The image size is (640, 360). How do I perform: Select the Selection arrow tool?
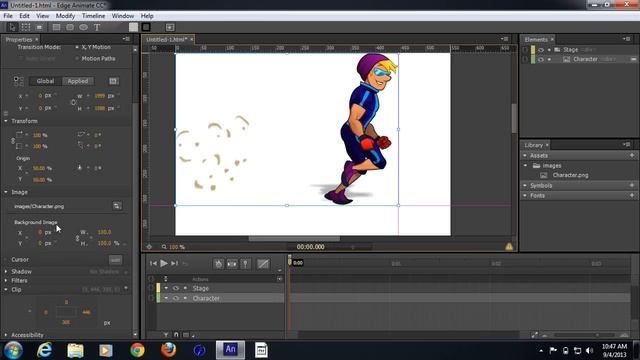(x=12, y=27)
